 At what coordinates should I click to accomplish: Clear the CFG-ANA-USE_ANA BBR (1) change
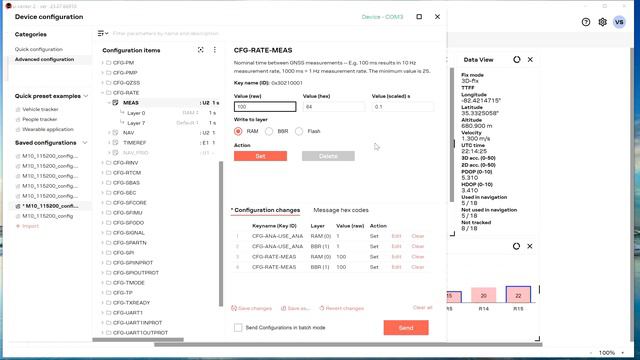[418, 246]
